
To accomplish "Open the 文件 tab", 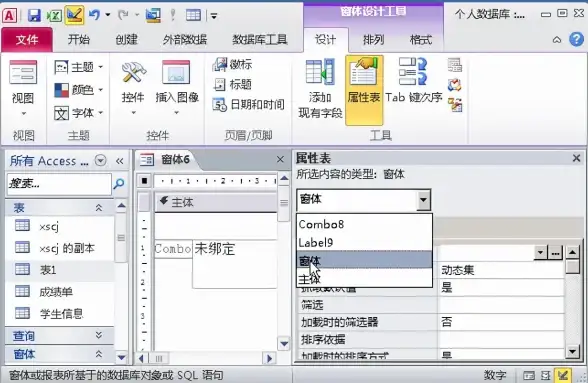I will (27, 39).
